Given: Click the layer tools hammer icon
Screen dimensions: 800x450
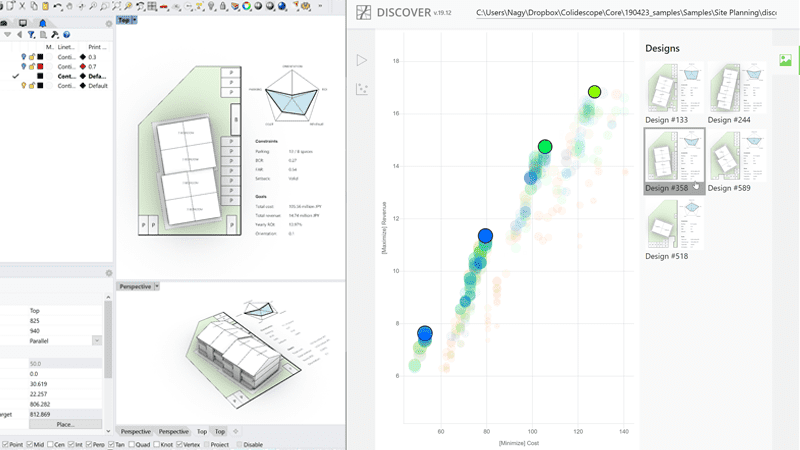Looking at the screenshot, I should [55, 35].
